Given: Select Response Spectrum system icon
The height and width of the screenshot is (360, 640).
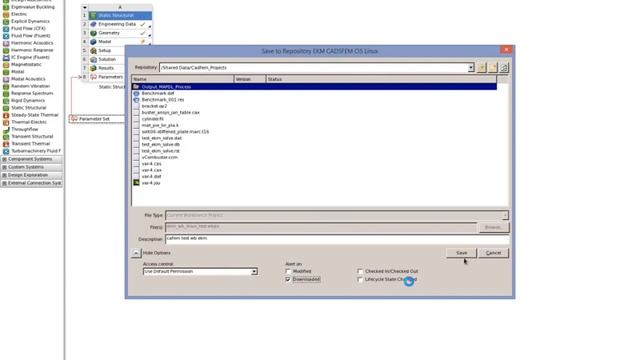Looking at the screenshot, I should (6, 93).
